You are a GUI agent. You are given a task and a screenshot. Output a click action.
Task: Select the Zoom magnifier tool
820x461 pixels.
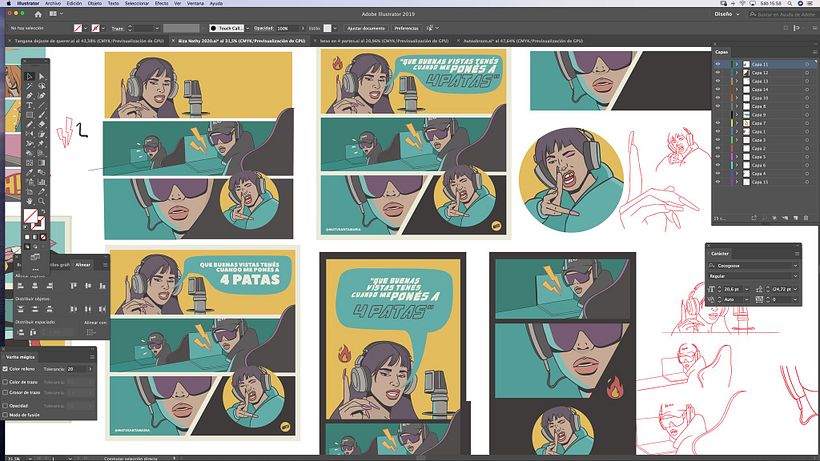(x=41, y=201)
